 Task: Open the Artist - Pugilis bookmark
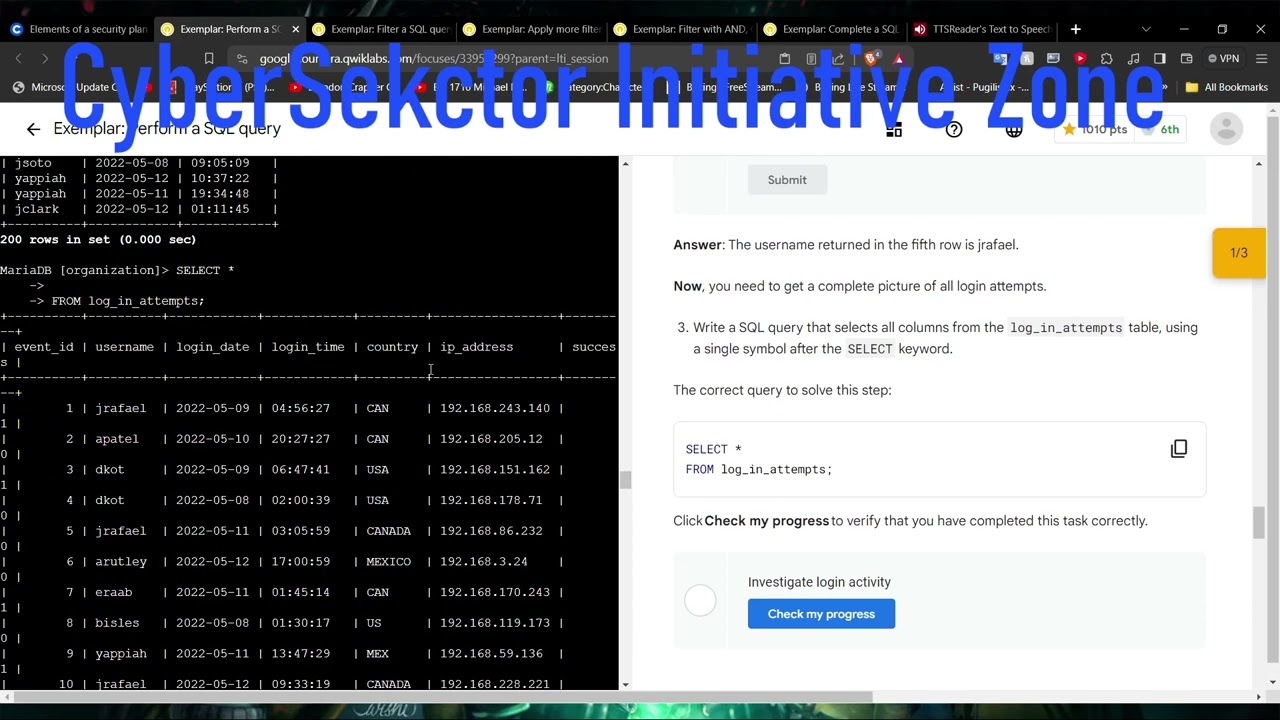point(984,87)
